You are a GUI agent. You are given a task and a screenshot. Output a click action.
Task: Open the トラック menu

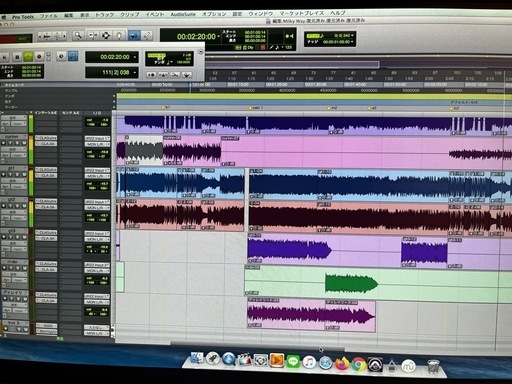pos(105,15)
